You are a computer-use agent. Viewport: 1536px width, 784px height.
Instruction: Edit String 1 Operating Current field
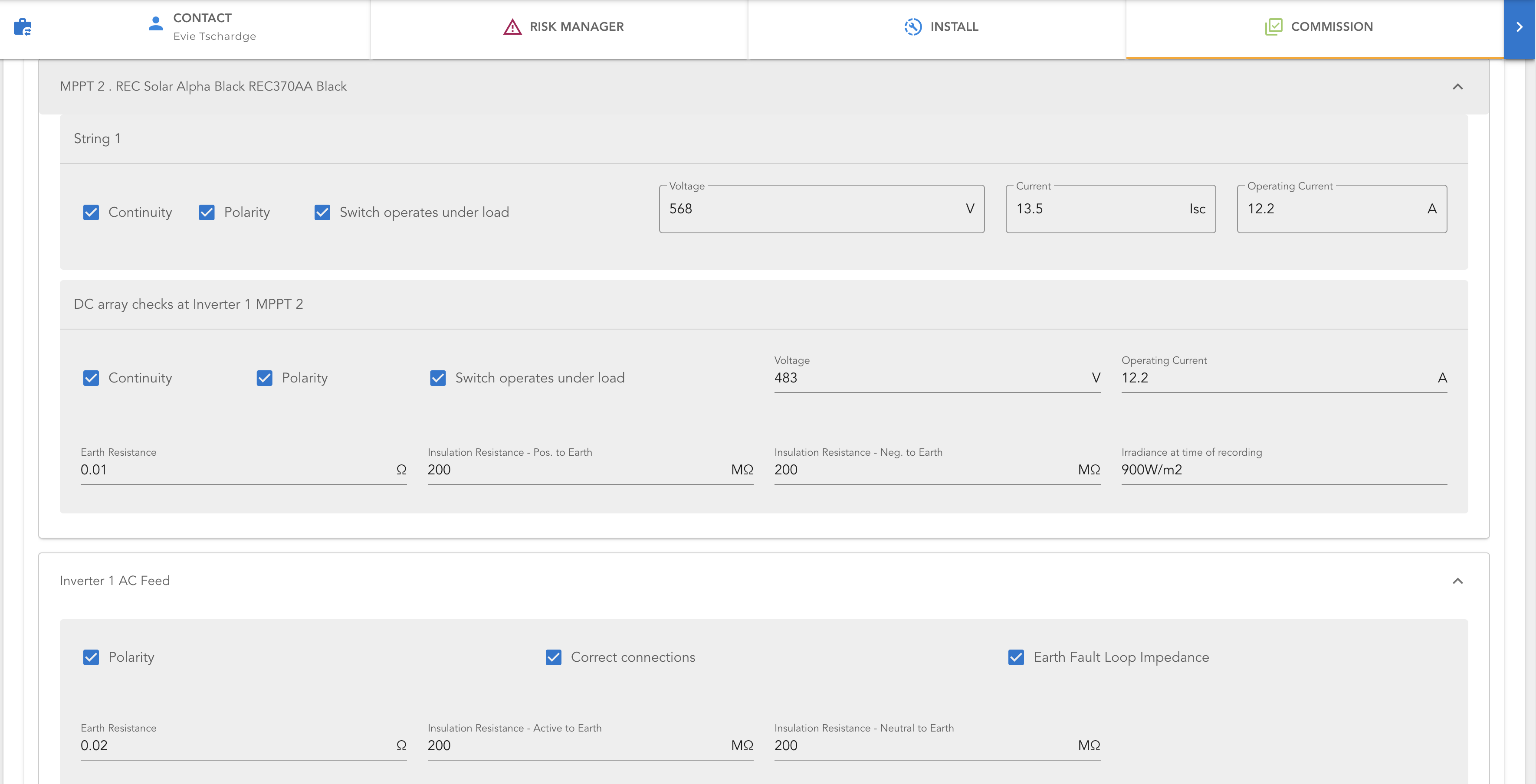[1342, 209]
